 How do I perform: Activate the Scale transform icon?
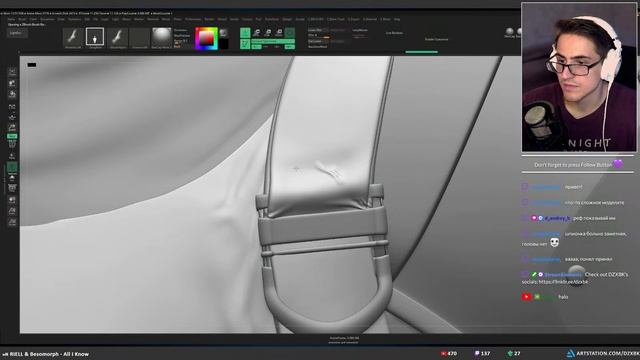point(268,33)
